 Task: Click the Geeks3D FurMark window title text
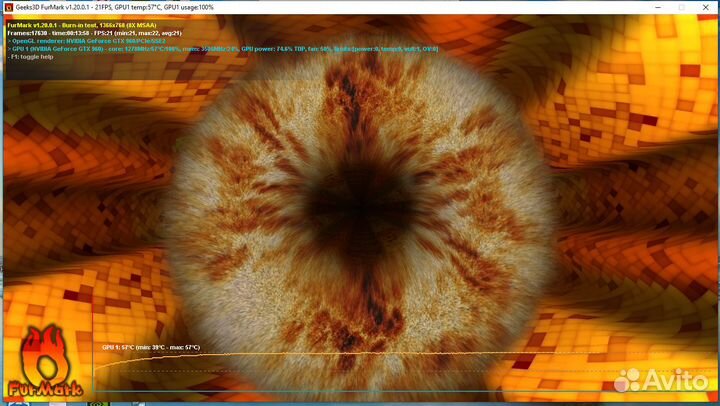tap(114, 7)
